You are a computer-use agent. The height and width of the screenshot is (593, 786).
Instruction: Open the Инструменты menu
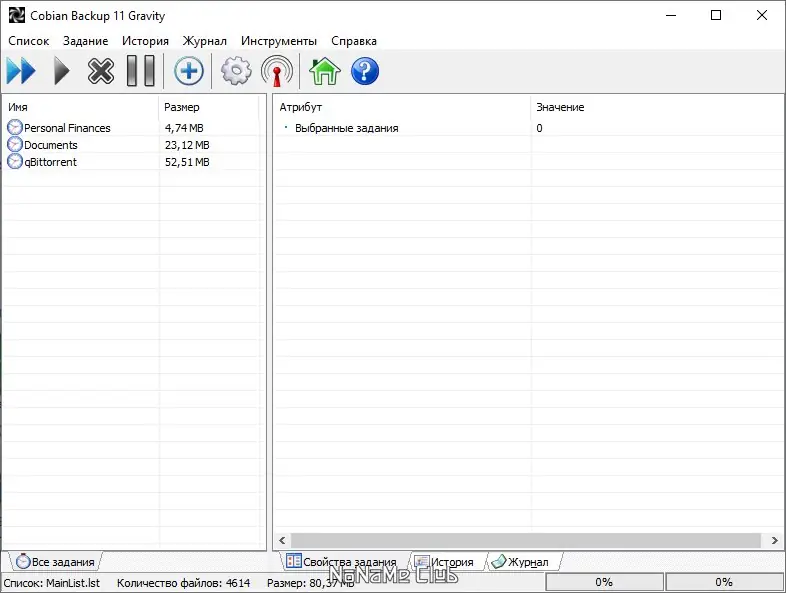[x=279, y=41]
